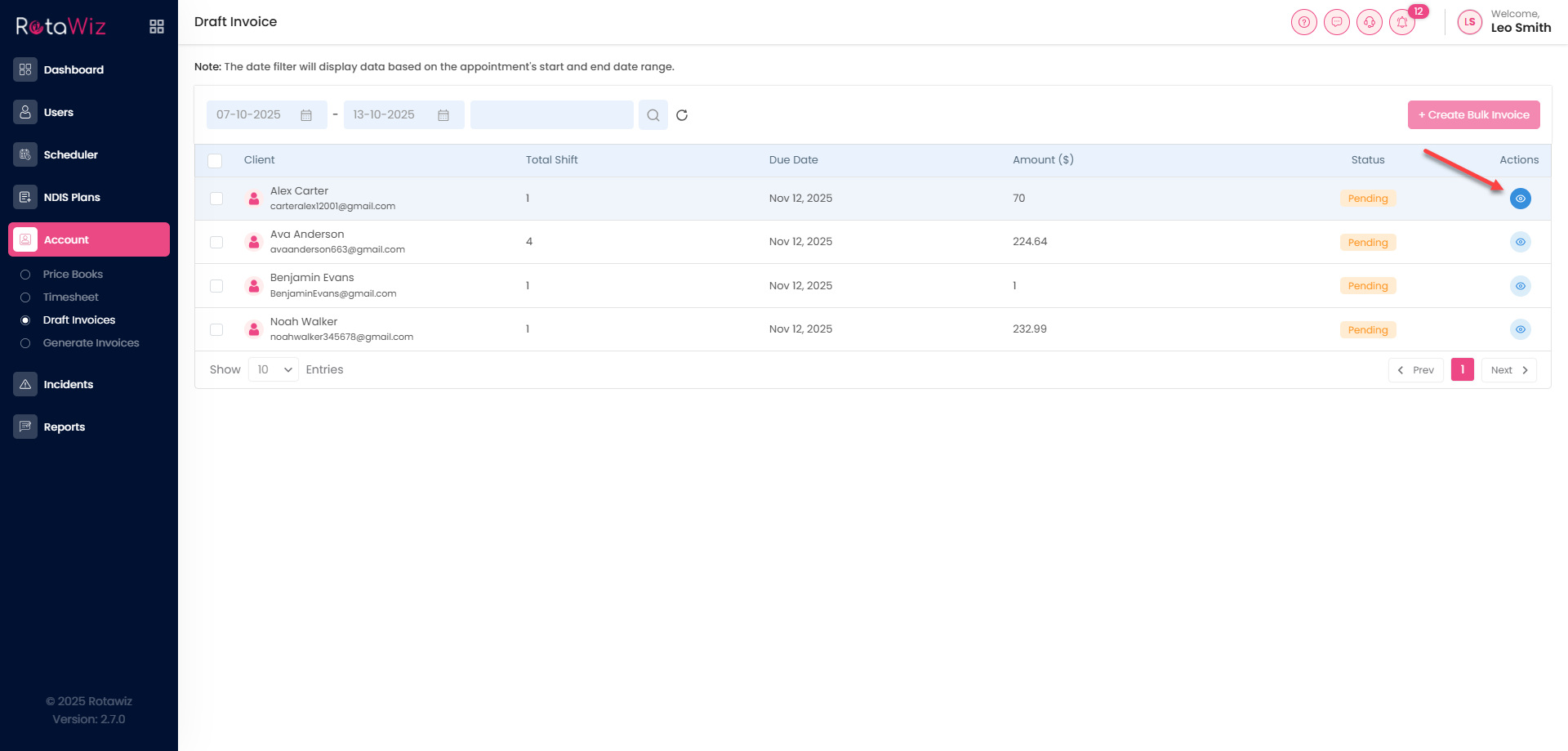Open the notifications bell icon
This screenshot has height=751, width=1568.
coord(1402,22)
